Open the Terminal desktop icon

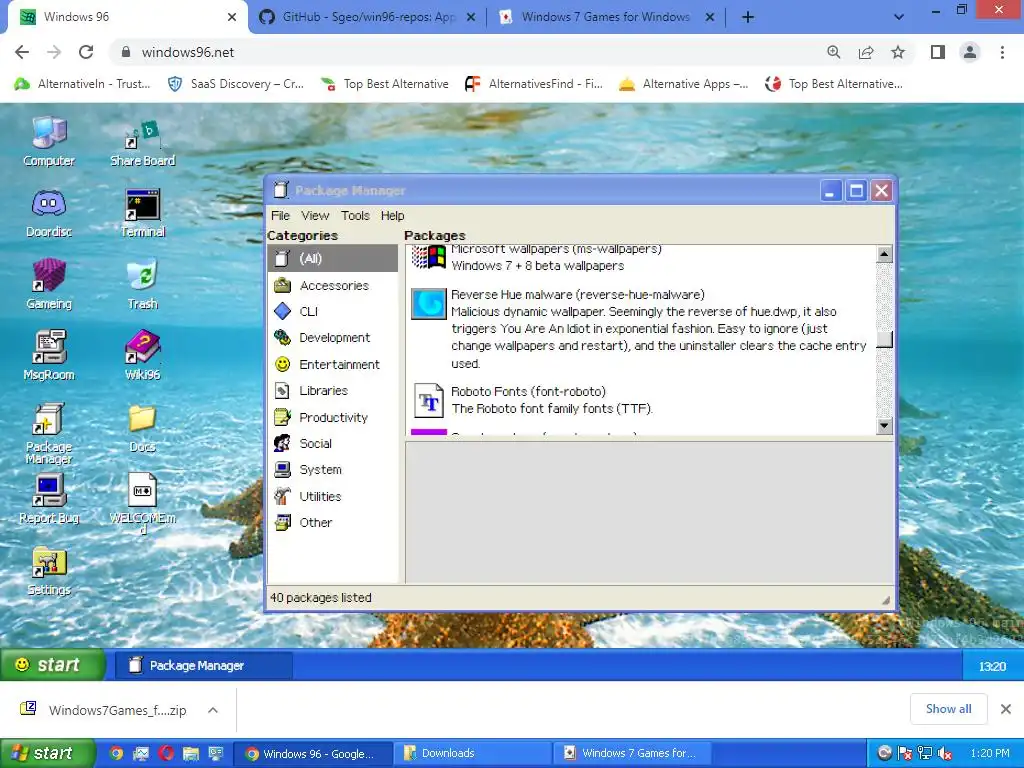click(142, 213)
